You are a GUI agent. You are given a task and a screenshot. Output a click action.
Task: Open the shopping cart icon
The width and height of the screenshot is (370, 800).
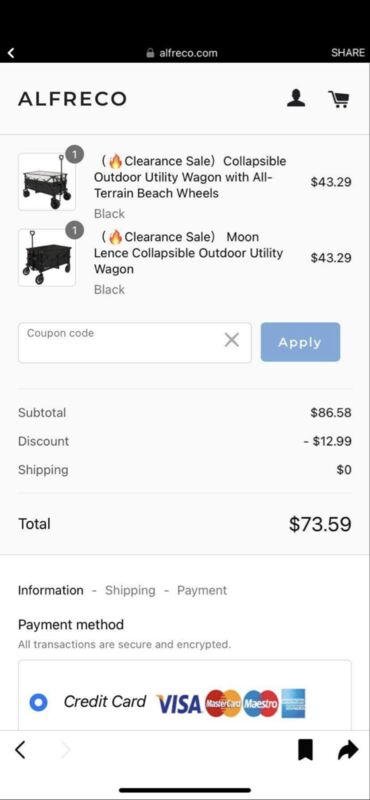pos(338,99)
